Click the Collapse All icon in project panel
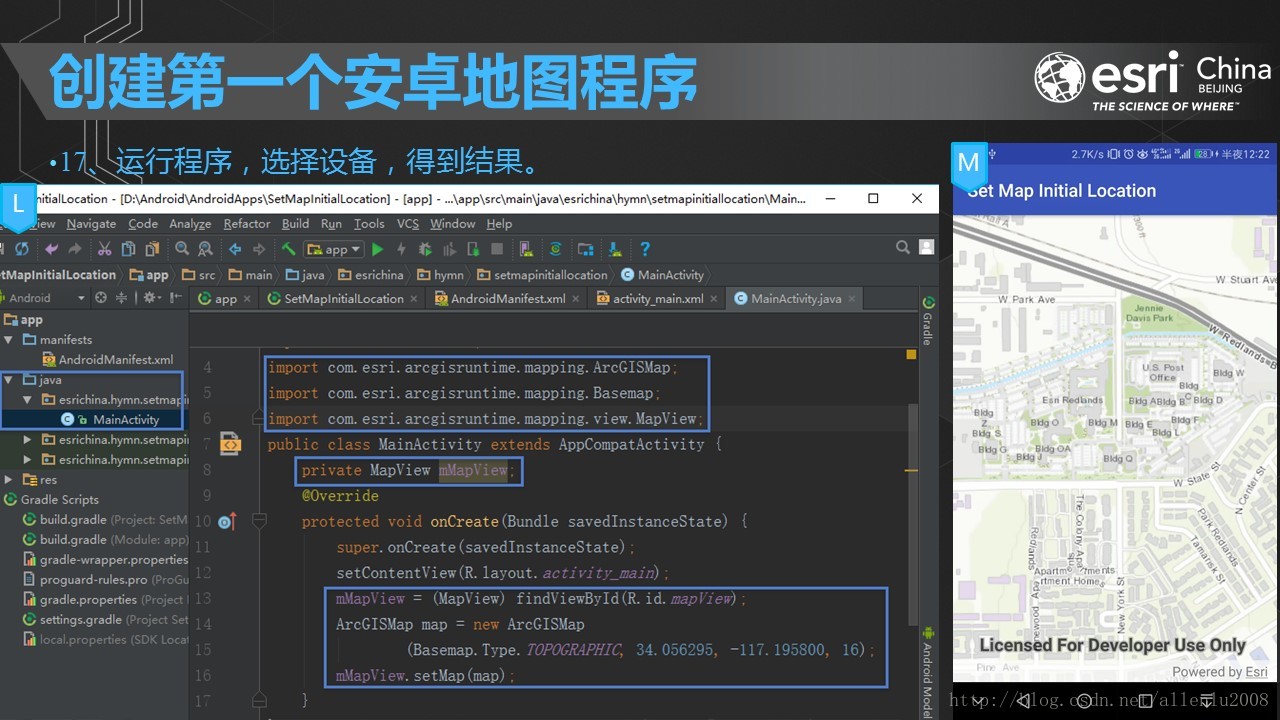Image resolution: width=1280 pixels, height=720 pixels. (x=122, y=298)
